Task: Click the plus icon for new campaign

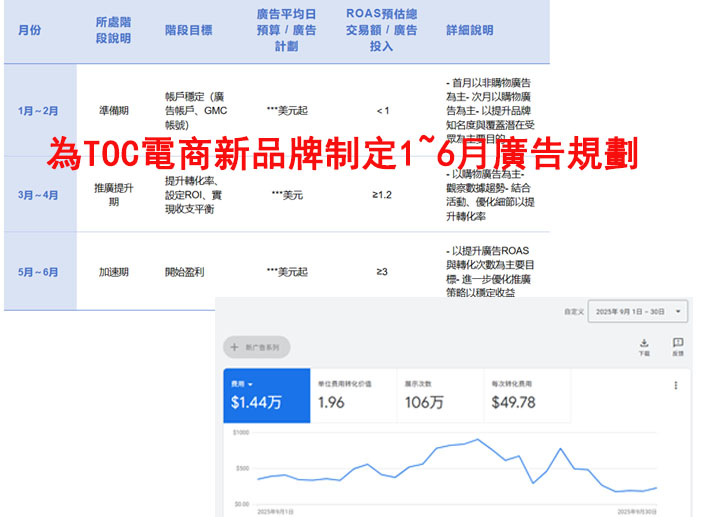Action: click(x=235, y=347)
